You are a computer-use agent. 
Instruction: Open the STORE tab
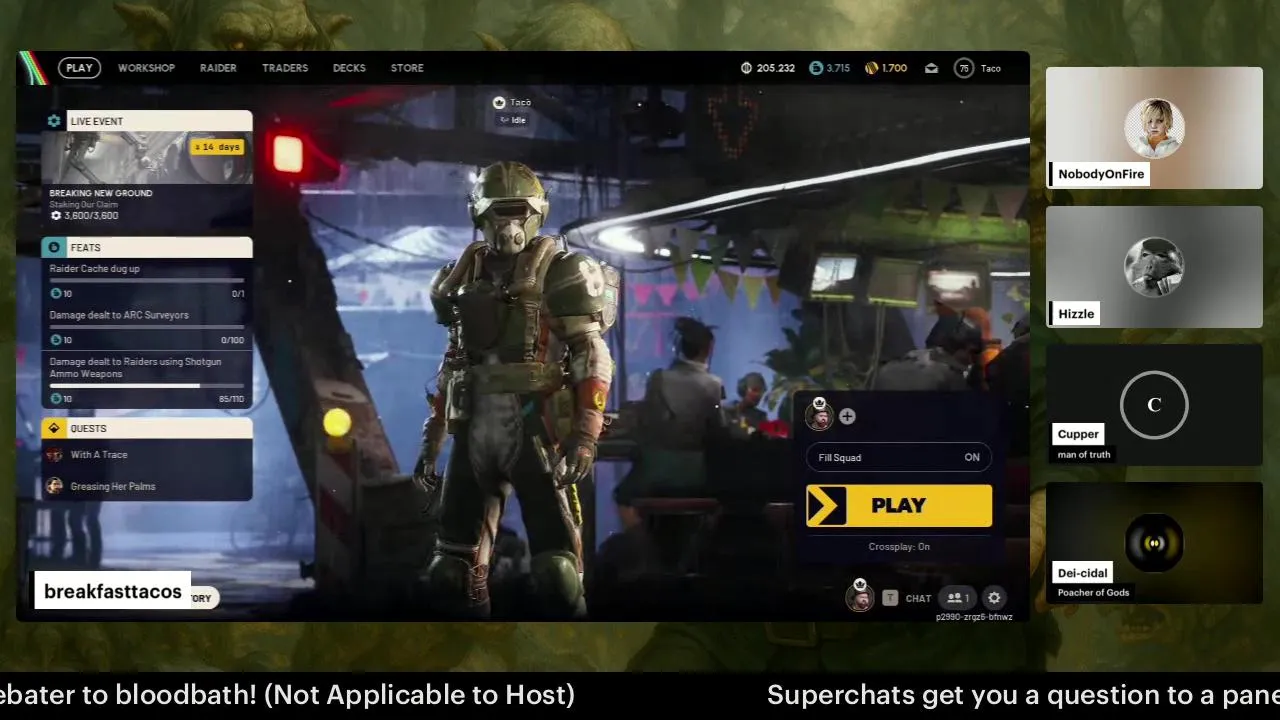click(407, 68)
